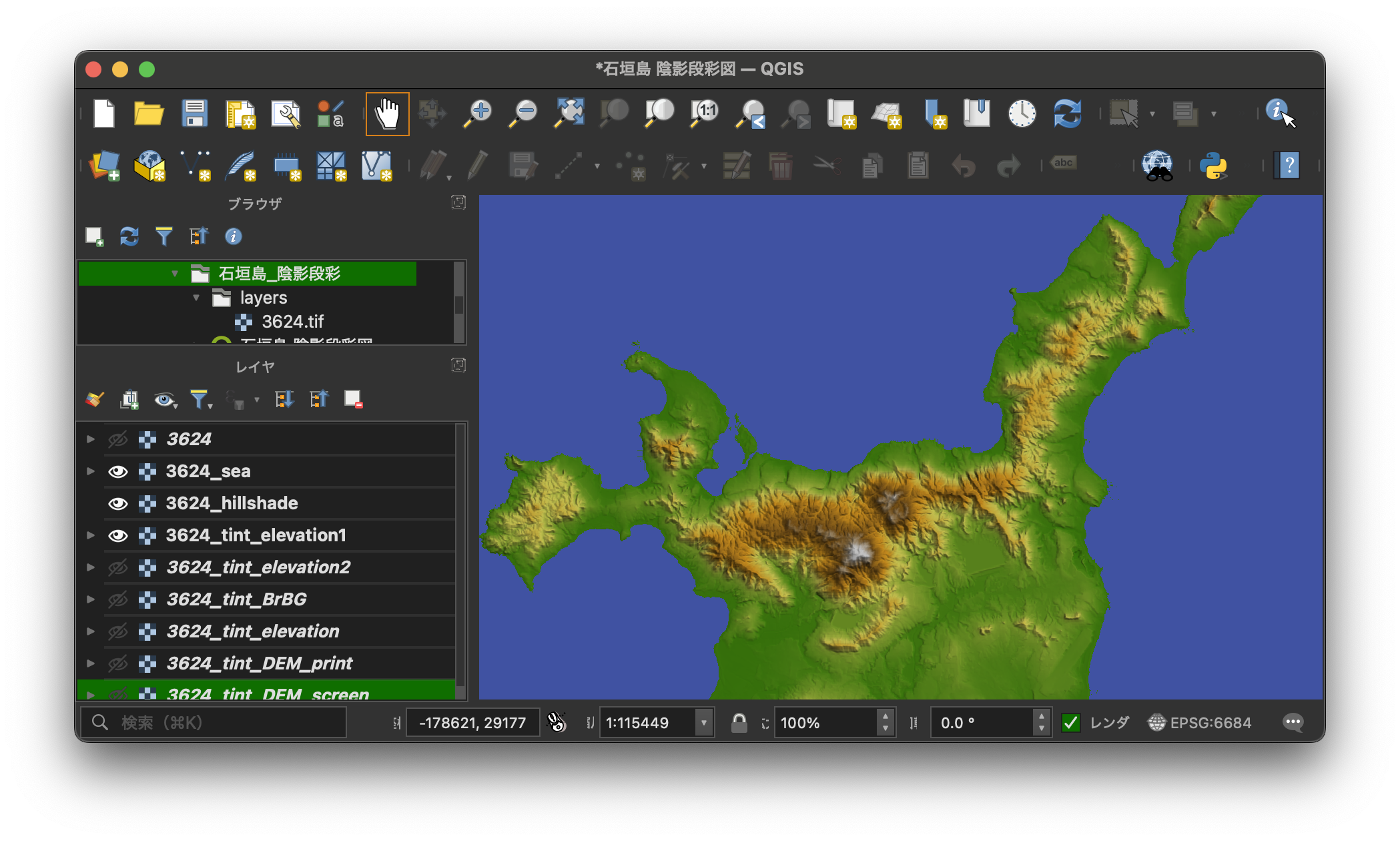The width and height of the screenshot is (1400, 841).
Task: Select 3624.tif in the Browser tree
Action: pos(292,322)
